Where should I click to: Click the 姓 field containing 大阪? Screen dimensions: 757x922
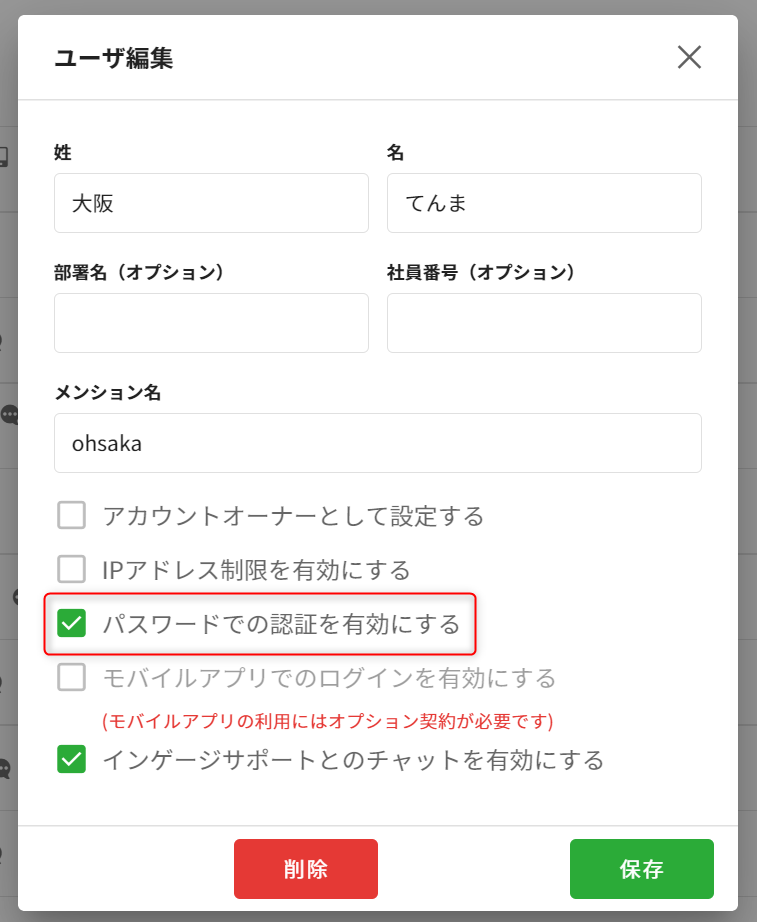[x=211, y=203]
